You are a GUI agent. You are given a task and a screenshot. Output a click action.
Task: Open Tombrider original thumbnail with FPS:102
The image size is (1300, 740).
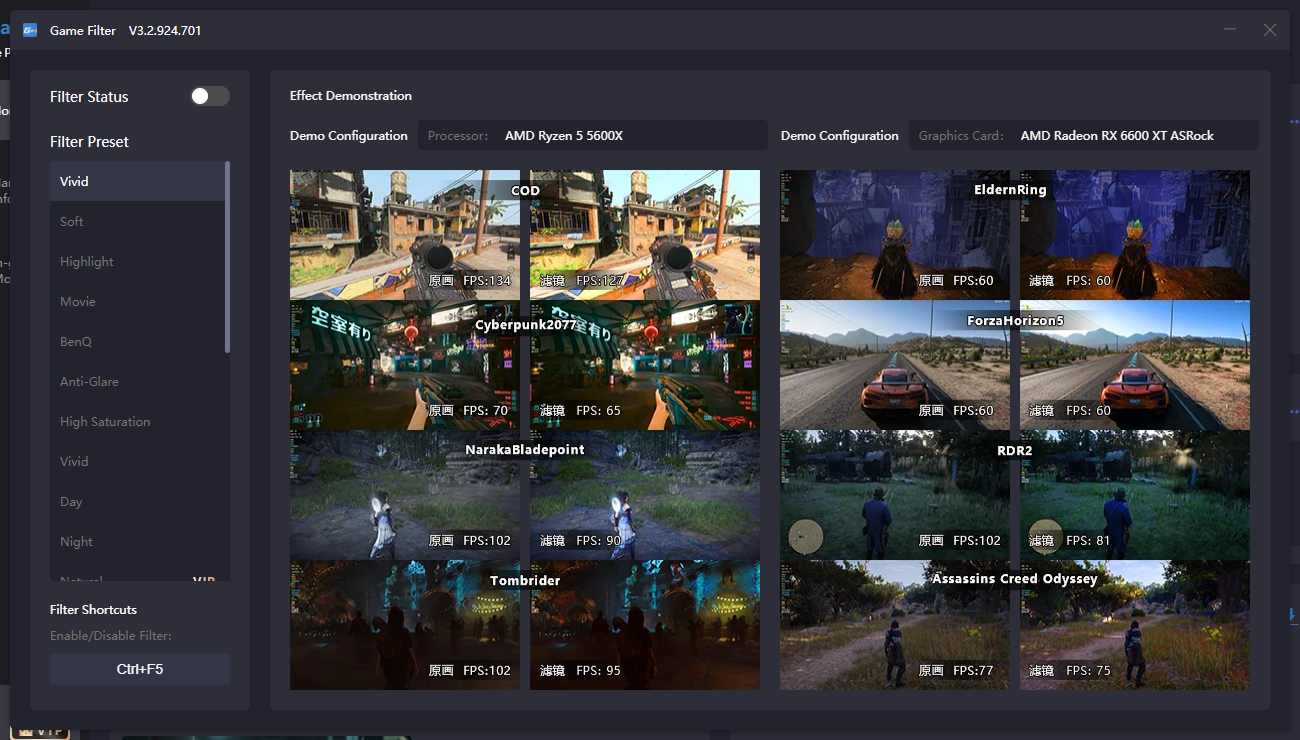click(405, 625)
